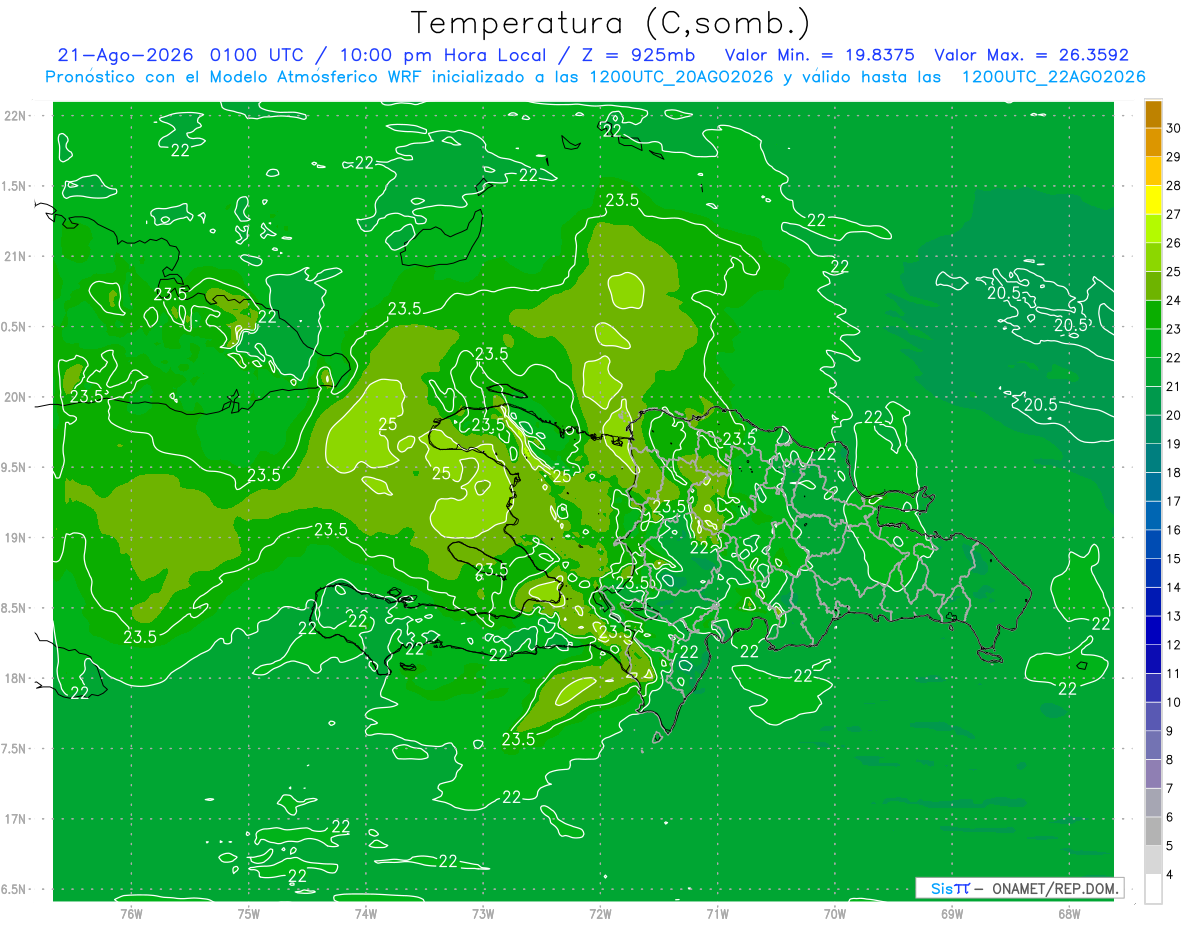This screenshot has width=1200, height=927.
Task: Click legend value '30' on color bar
Action: 1173,128
